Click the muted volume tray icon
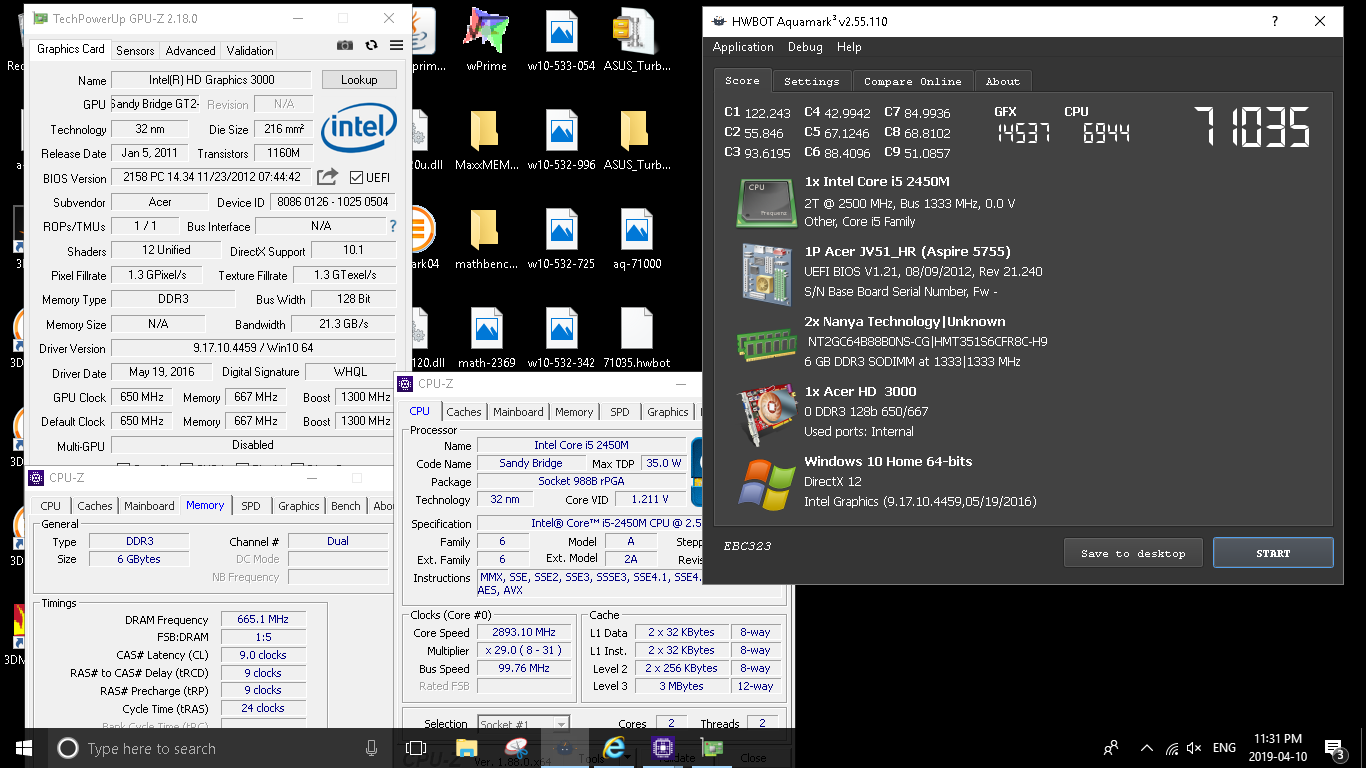This screenshot has width=1366, height=768. tap(1193, 748)
